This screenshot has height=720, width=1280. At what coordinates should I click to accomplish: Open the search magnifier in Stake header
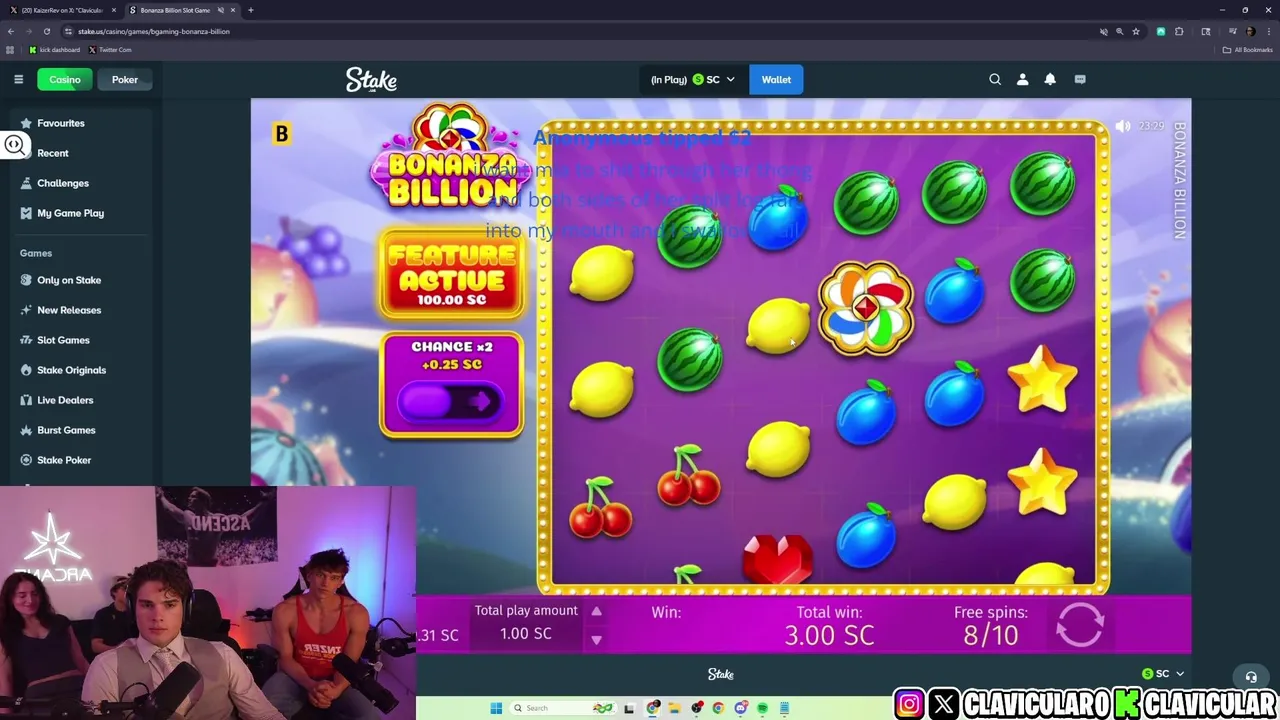[995, 79]
